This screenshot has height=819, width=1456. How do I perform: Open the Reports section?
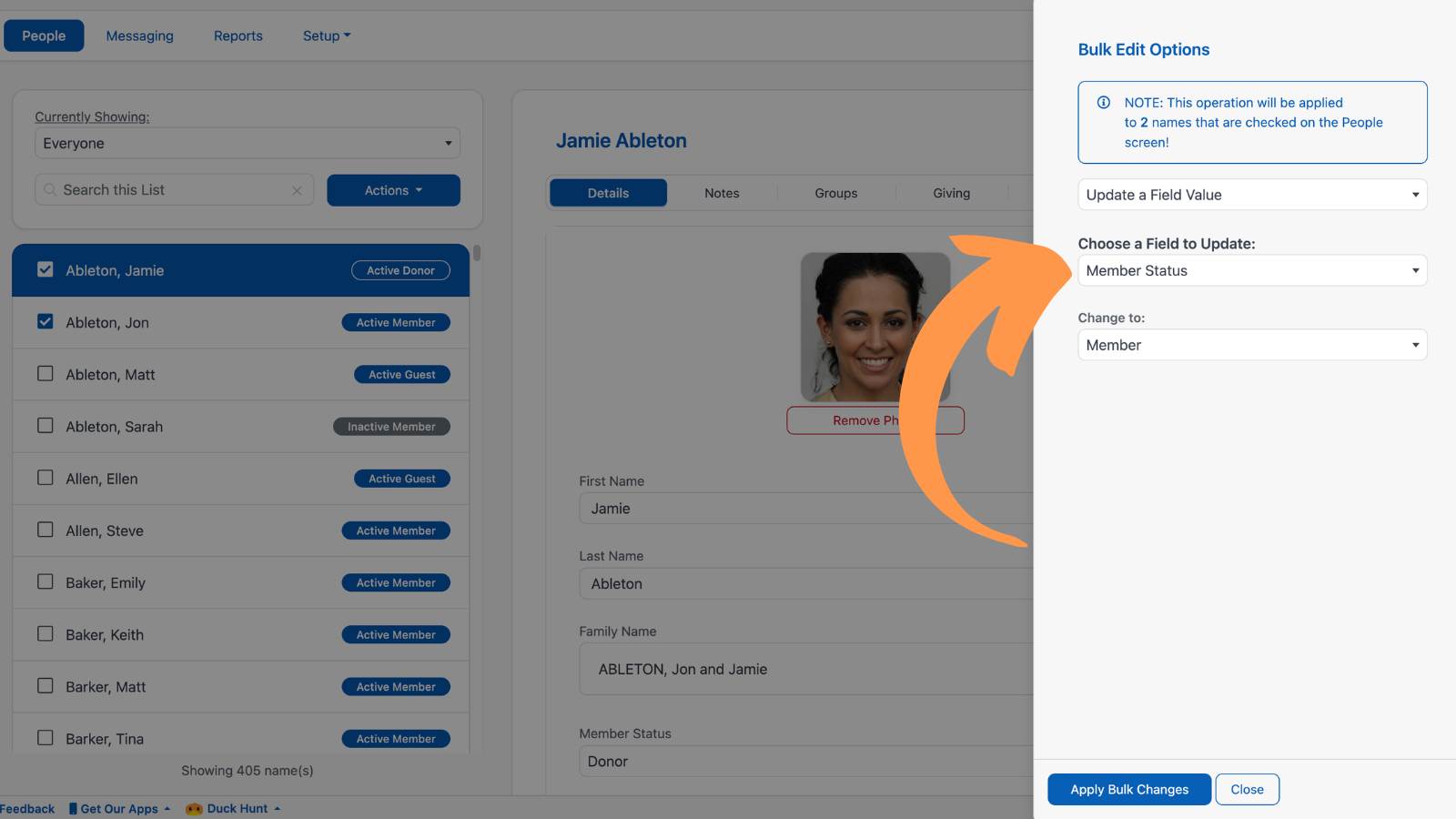pos(238,35)
